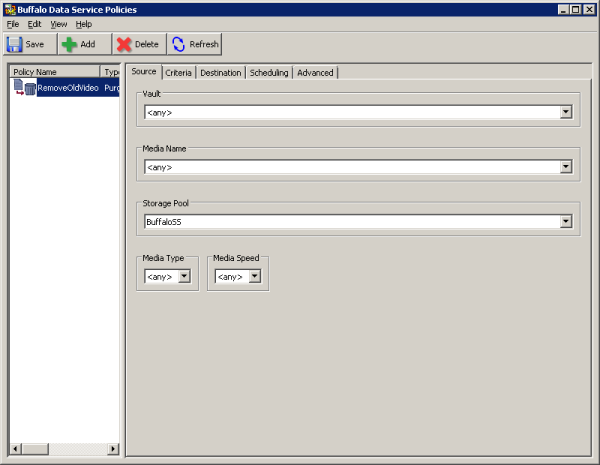Minimize the Buffalo Data Service Policies window

[563, 10]
